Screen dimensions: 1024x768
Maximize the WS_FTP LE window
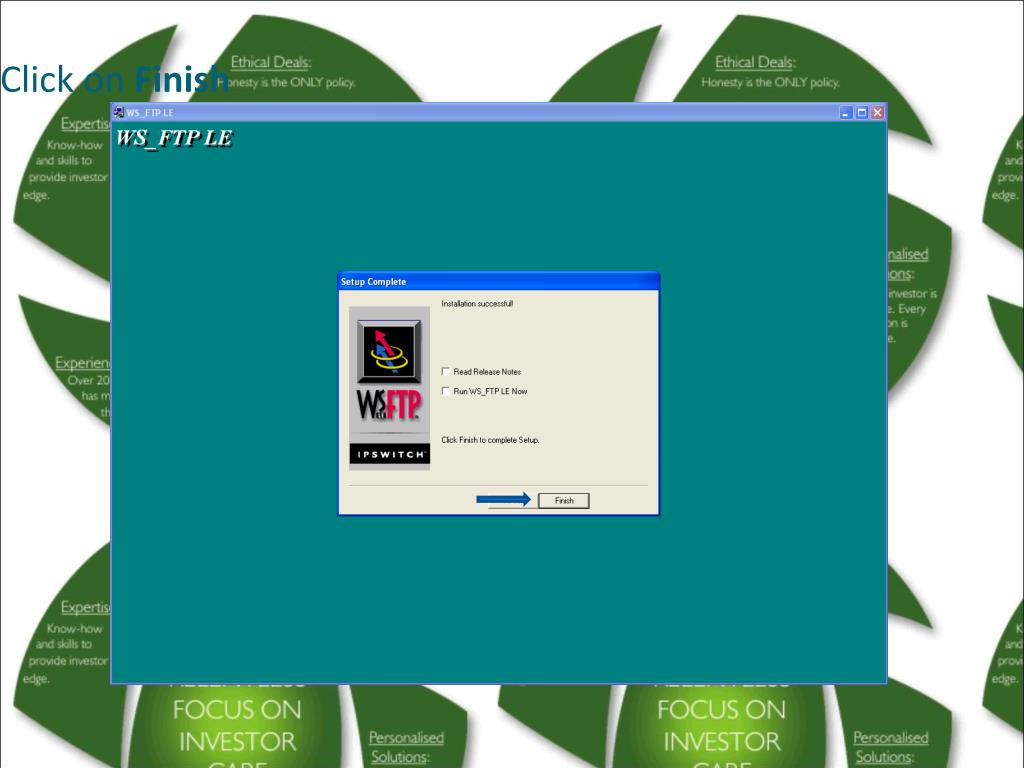coord(861,112)
